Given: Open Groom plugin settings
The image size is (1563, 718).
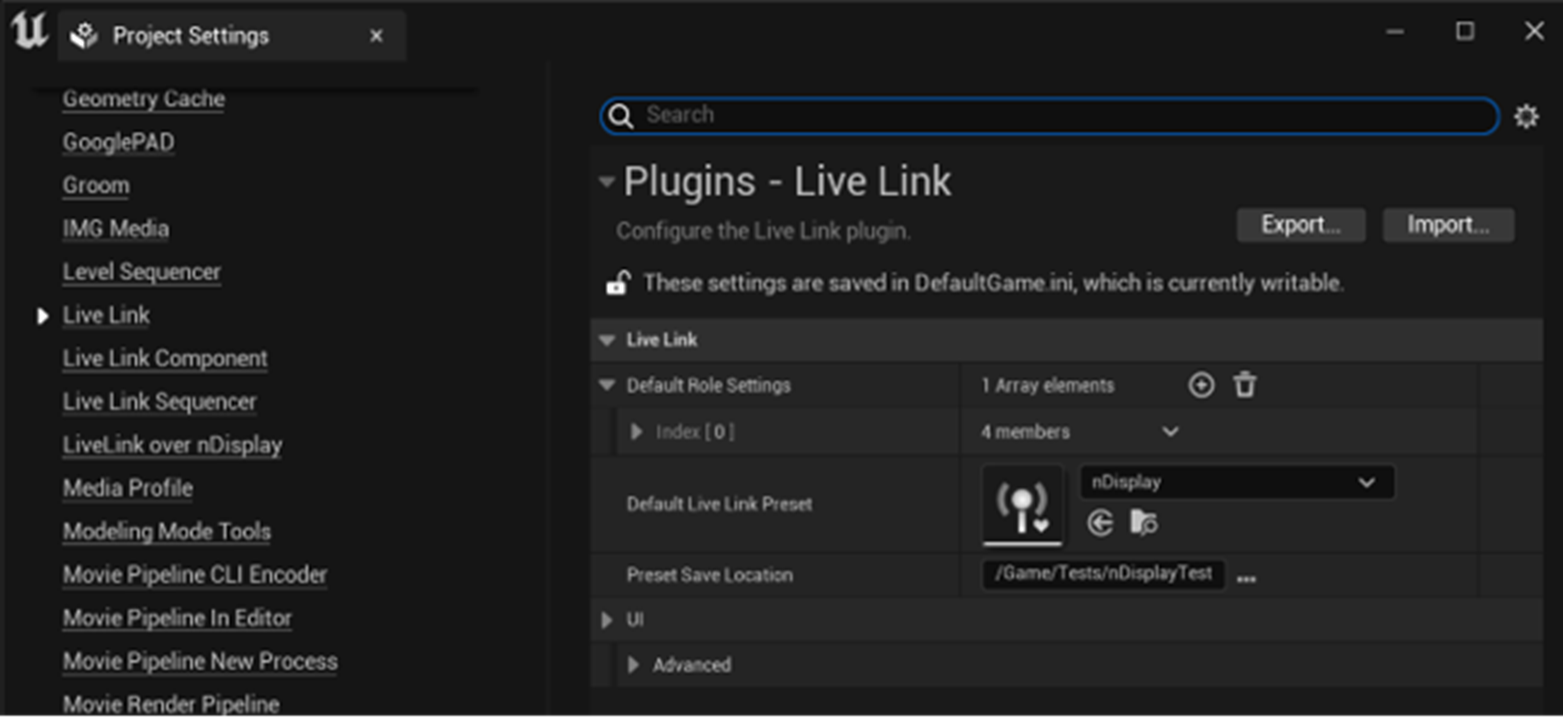Looking at the screenshot, I should [x=96, y=185].
